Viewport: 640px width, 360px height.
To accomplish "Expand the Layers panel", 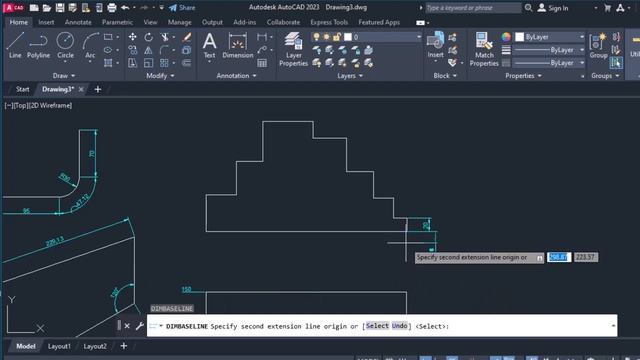I will click(350, 76).
